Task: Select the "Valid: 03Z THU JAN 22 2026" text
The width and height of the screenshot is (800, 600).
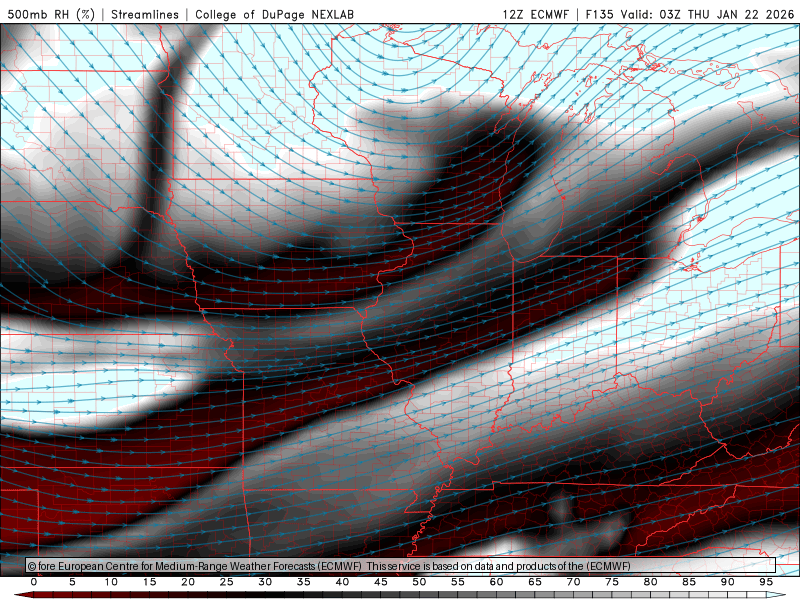Action: (x=707, y=14)
